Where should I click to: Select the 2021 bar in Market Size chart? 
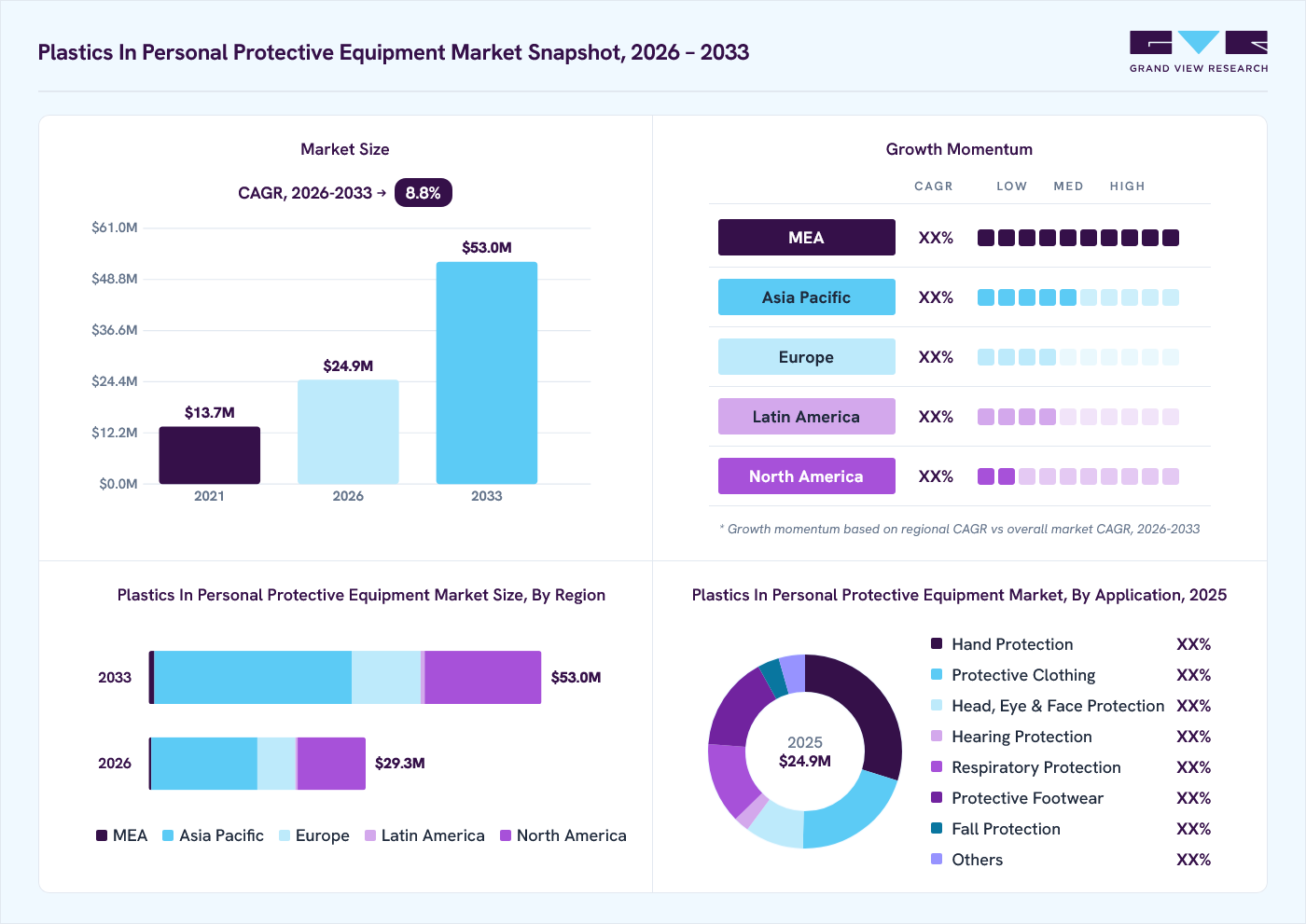(x=210, y=455)
